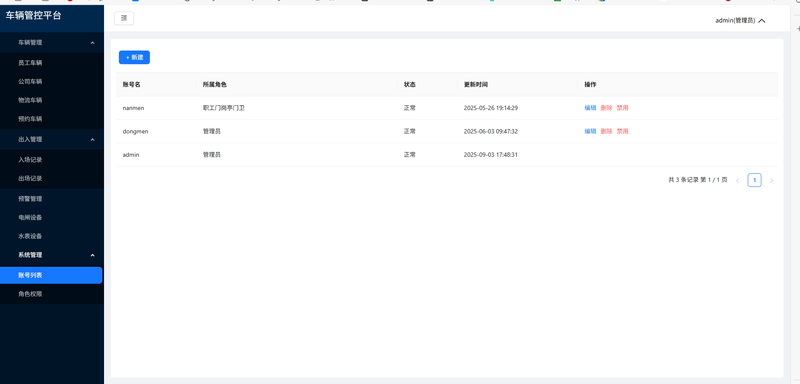Image resolution: width=800 pixels, height=384 pixels.
Task: Click 管理员 role in admin row
Action: click(212, 155)
